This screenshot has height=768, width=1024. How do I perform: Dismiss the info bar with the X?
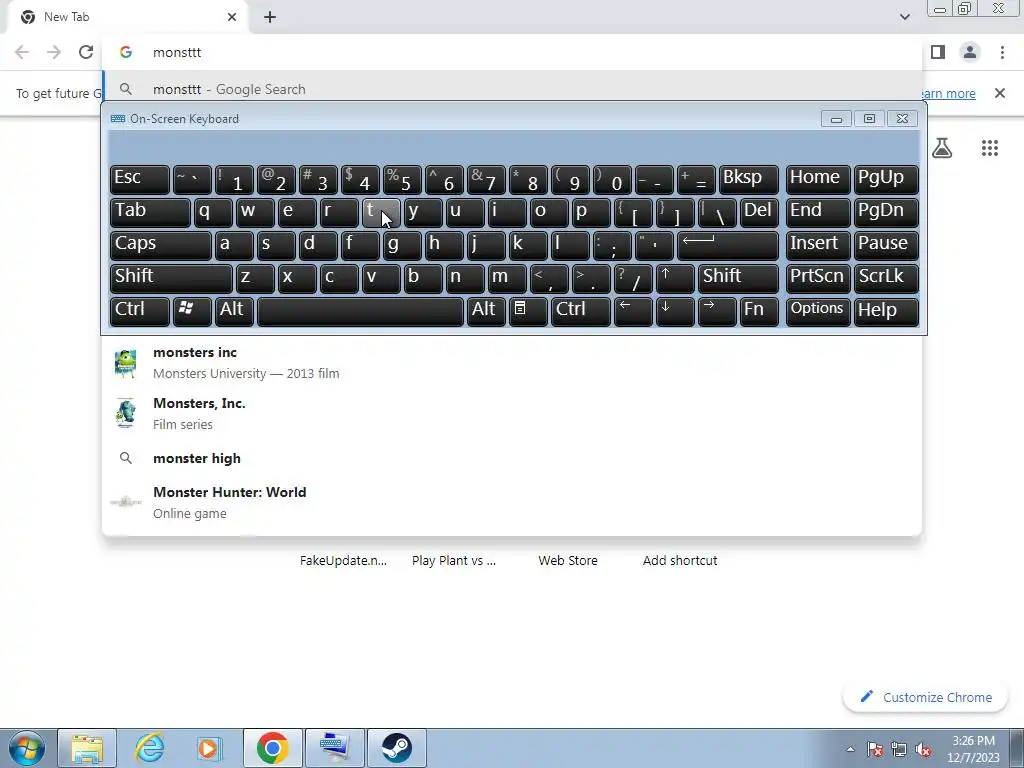point(999,93)
